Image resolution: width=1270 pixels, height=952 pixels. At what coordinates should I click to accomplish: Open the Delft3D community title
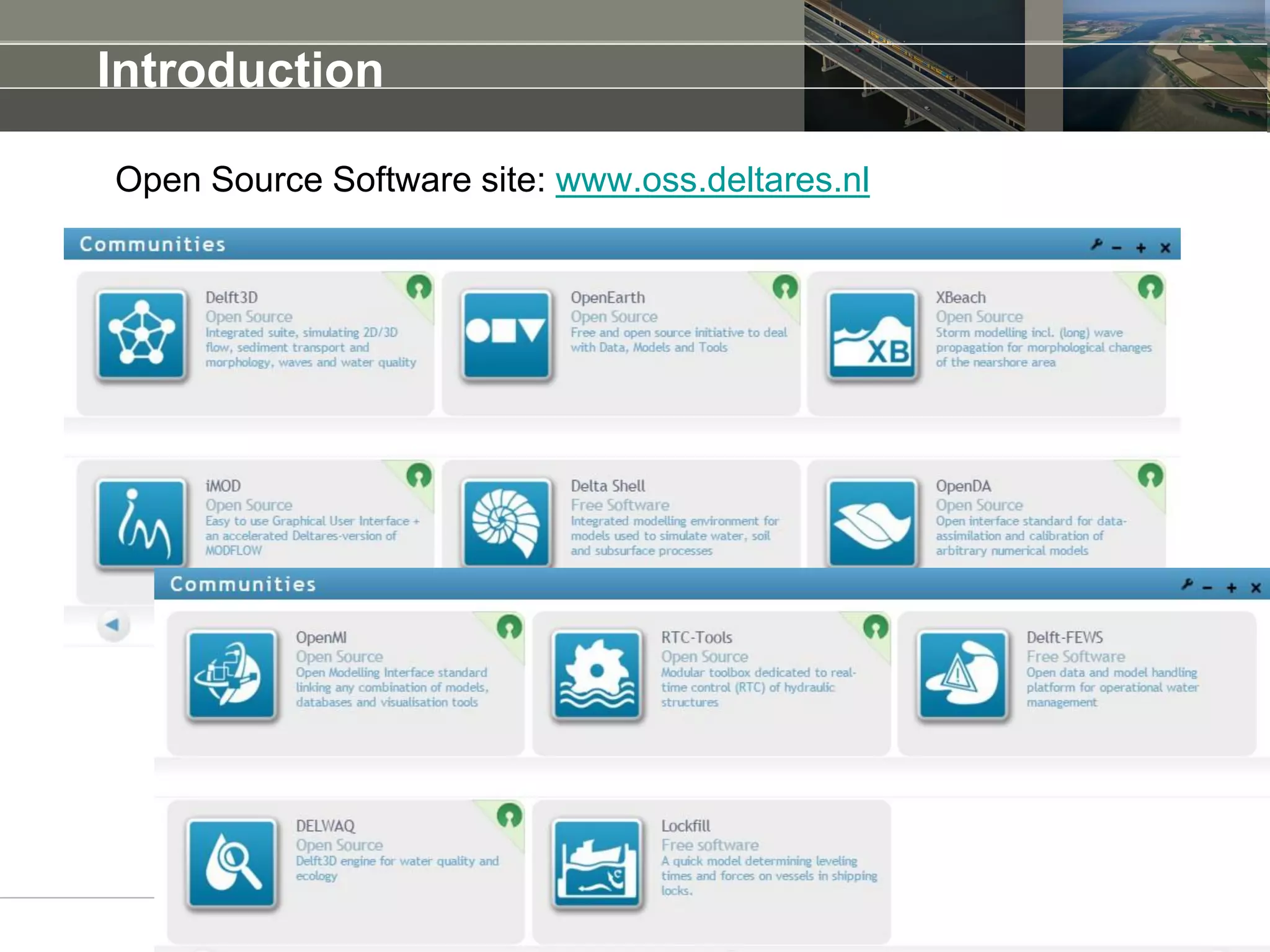coord(231,297)
